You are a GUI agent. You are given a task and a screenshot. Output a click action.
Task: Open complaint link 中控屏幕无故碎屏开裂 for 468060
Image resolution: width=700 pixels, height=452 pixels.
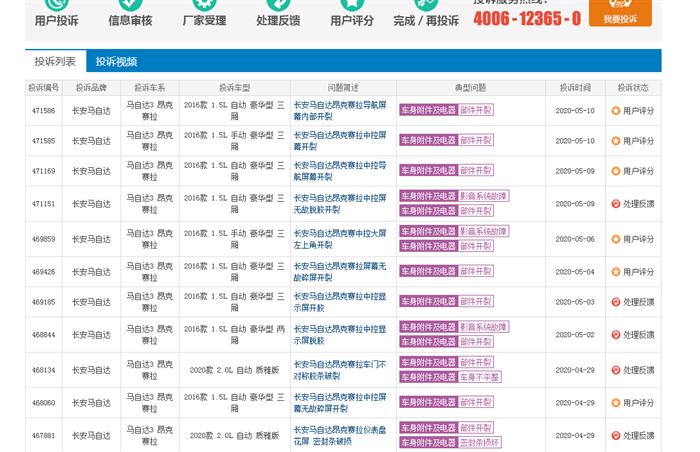(x=340, y=402)
